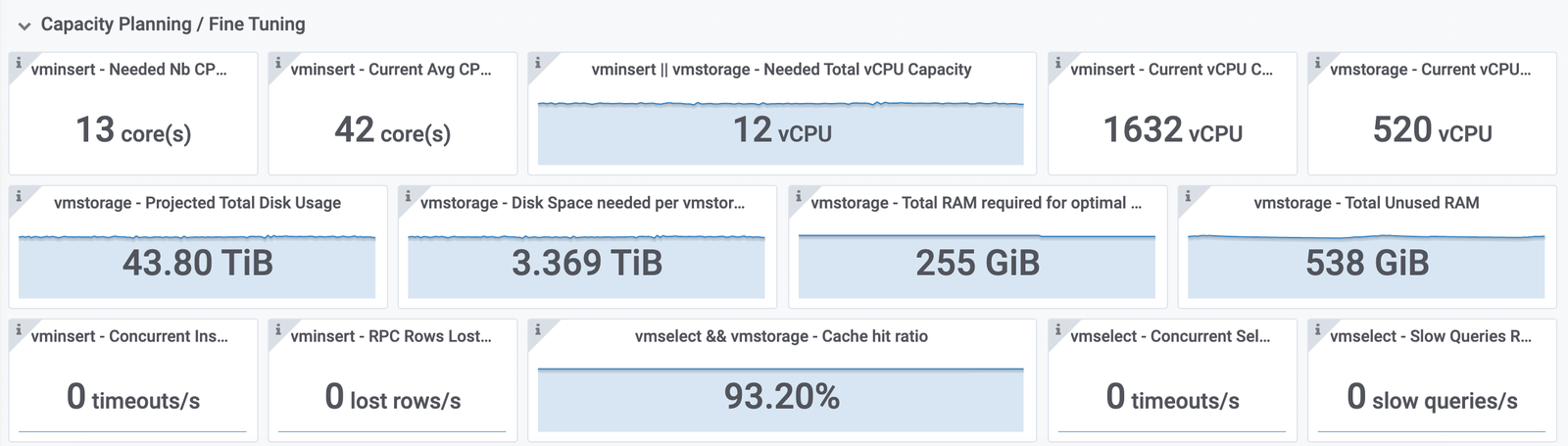Click info icon on Needed Total vCPU Capacity panel

pos(537,63)
